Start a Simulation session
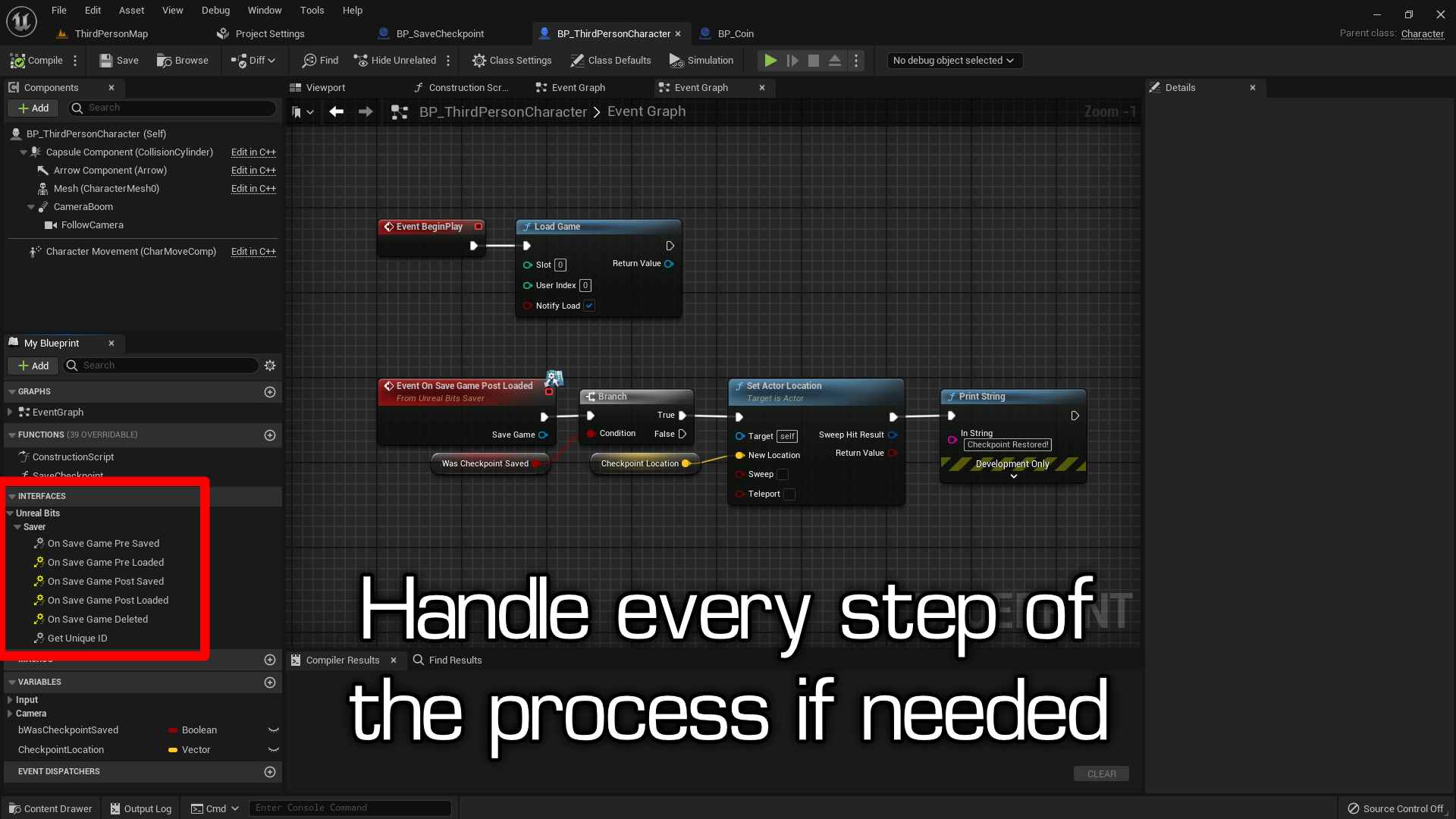Viewport: 1456px width, 819px height. [701, 60]
